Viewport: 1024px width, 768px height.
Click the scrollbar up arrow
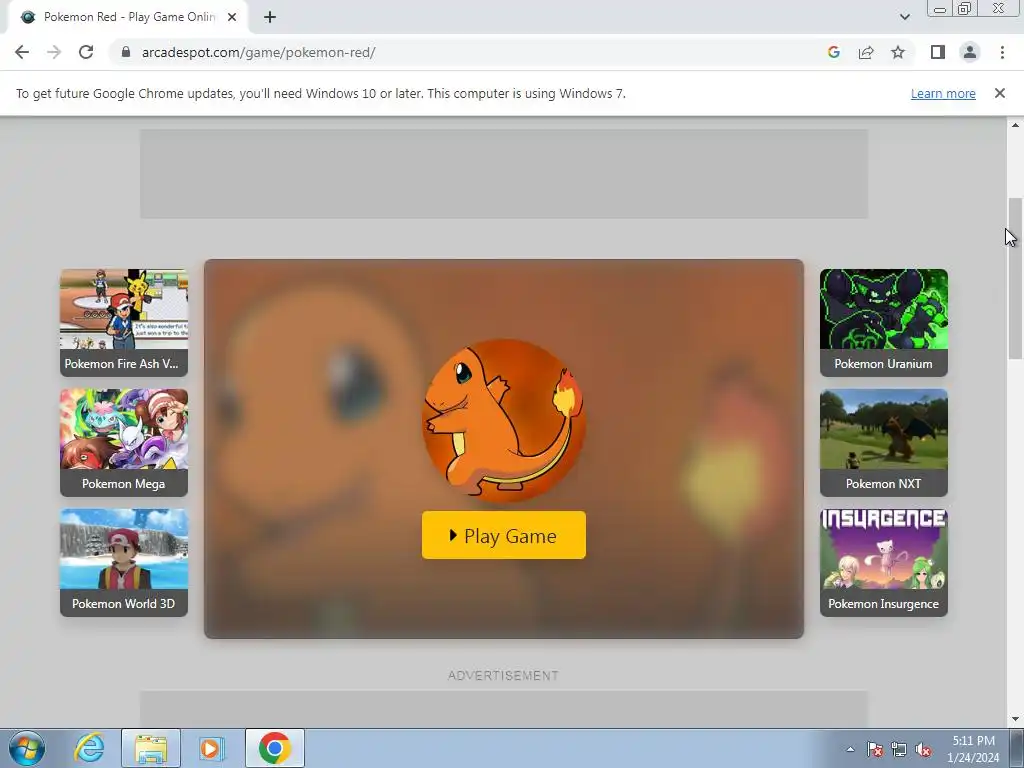(1015, 125)
